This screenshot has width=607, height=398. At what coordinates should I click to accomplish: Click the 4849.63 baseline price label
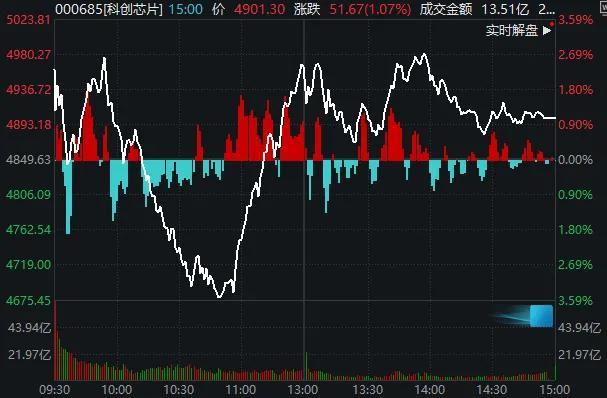pos(29,160)
